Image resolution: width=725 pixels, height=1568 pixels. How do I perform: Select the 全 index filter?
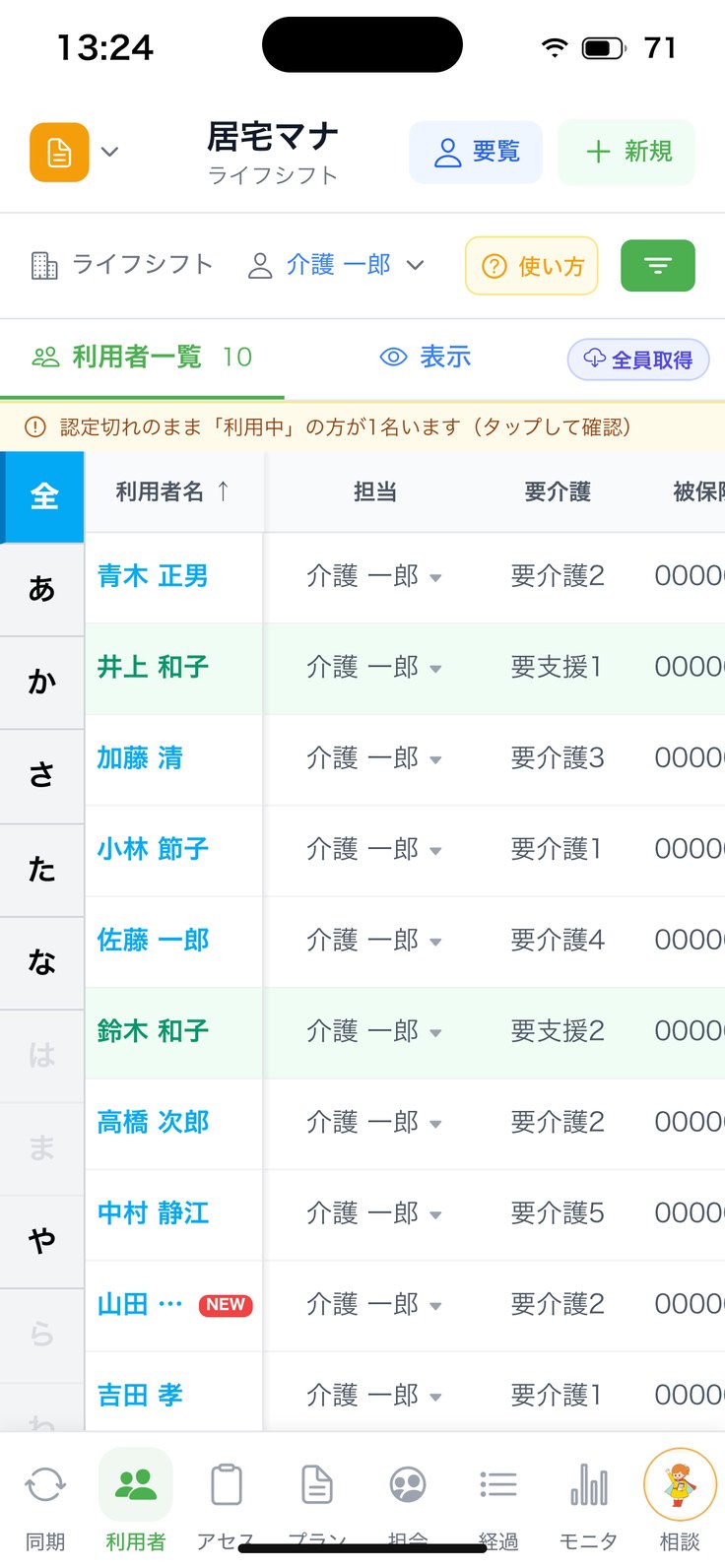click(x=42, y=496)
